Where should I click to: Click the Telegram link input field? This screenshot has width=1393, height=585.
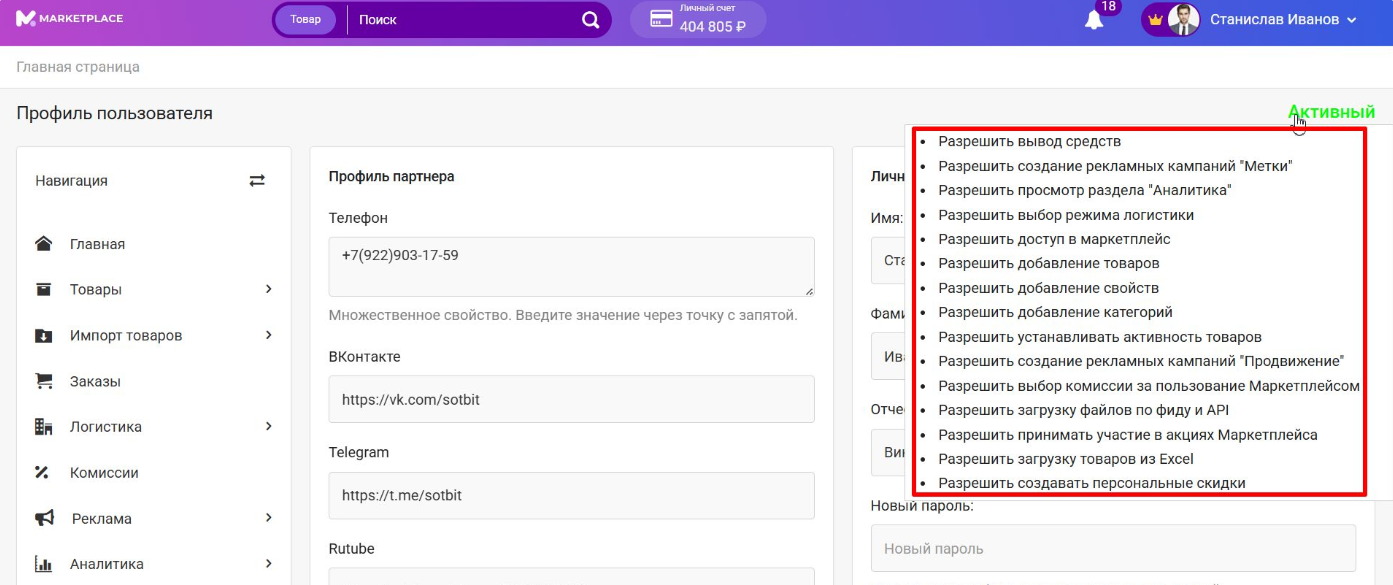coord(571,495)
